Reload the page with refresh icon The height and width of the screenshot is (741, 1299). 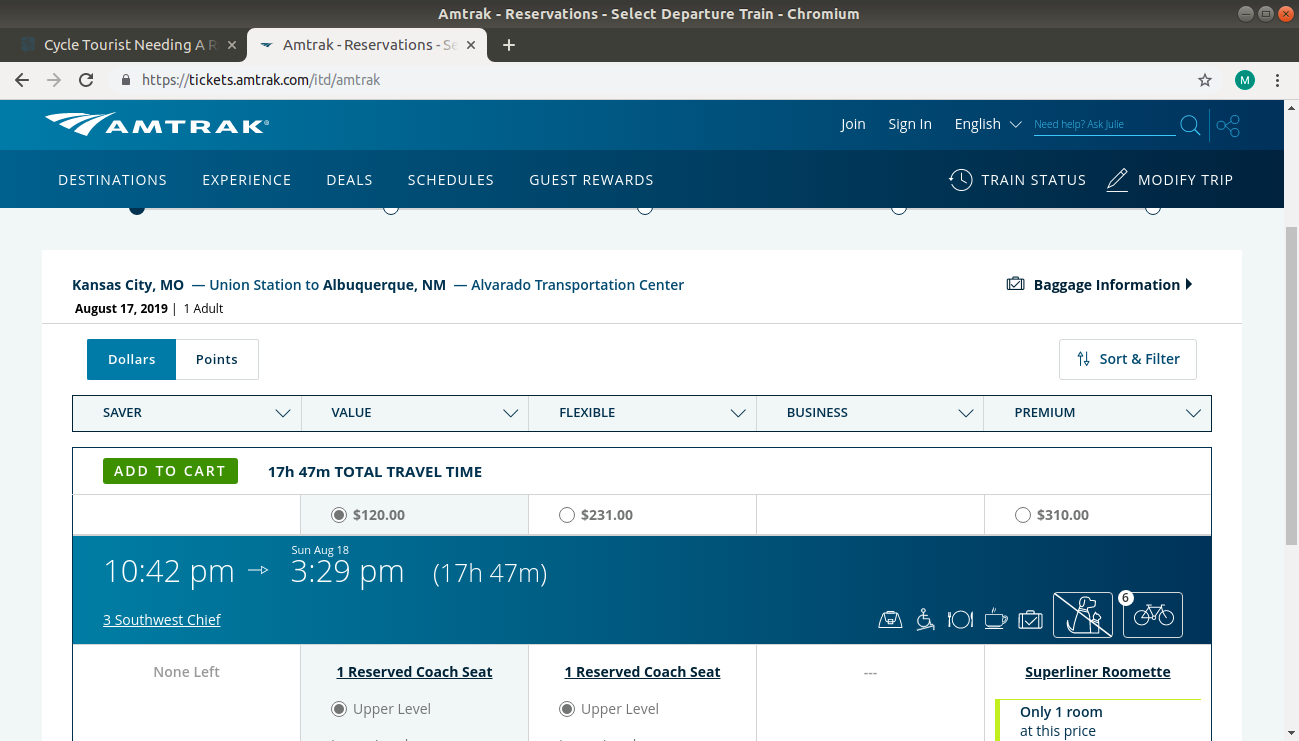pyautogui.click(x=86, y=80)
